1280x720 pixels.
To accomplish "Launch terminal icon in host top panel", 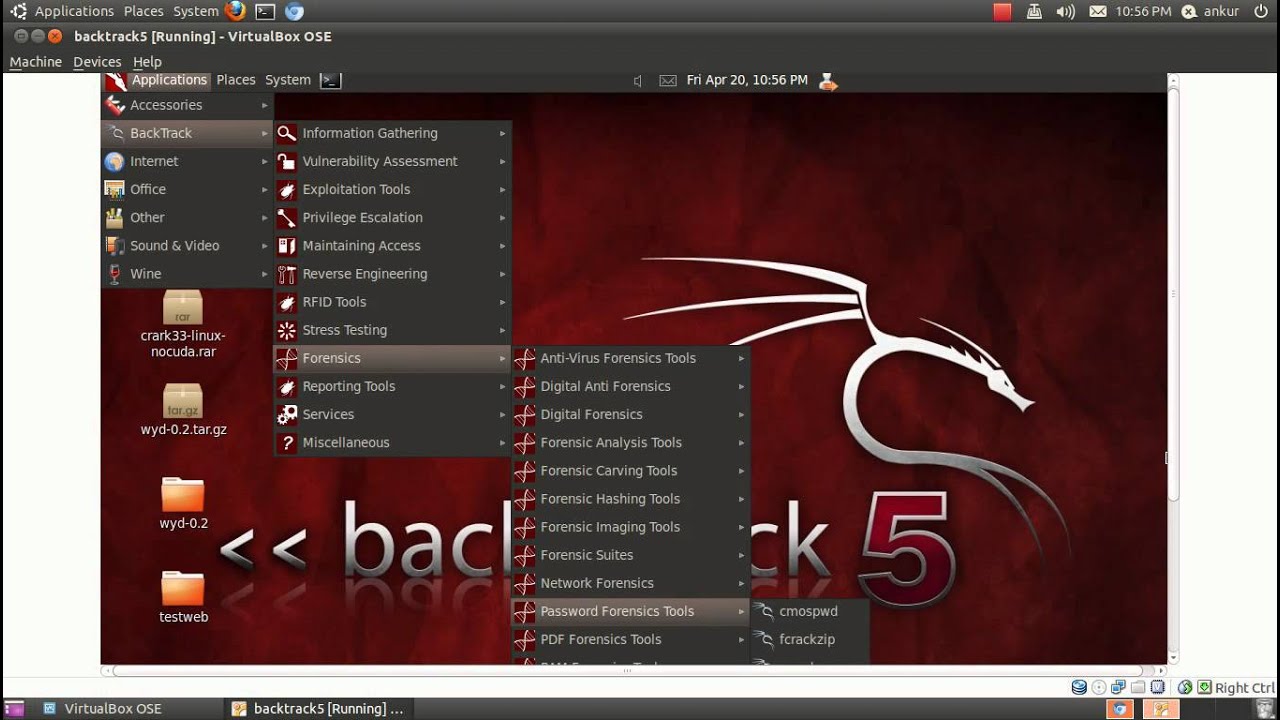I will click(265, 12).
